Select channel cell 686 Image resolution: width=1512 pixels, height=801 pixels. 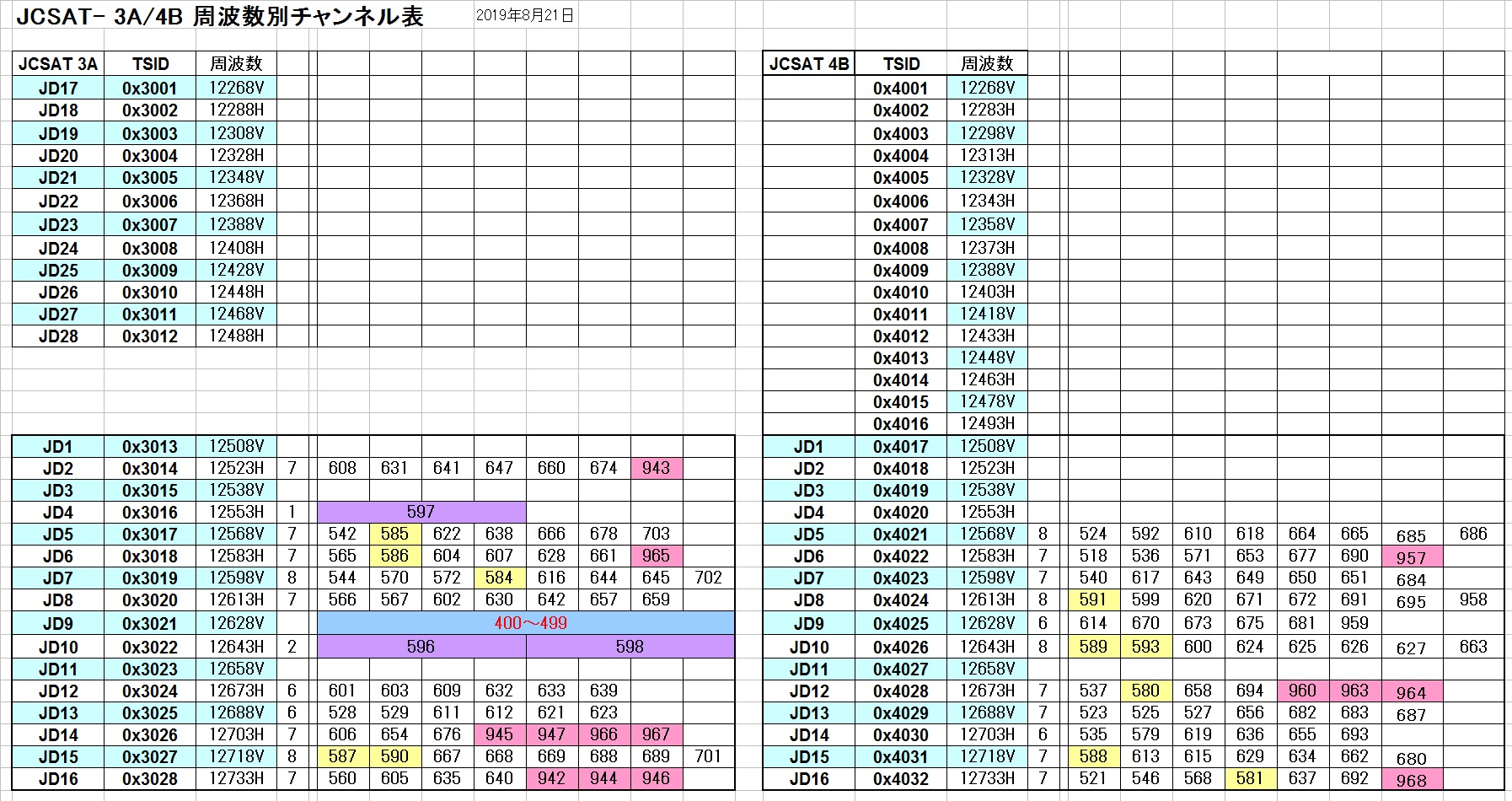(1474, 534)
